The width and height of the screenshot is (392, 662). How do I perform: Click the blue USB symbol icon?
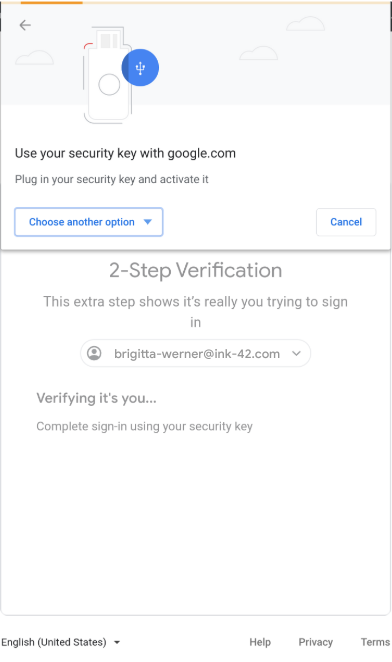point(140,68)
